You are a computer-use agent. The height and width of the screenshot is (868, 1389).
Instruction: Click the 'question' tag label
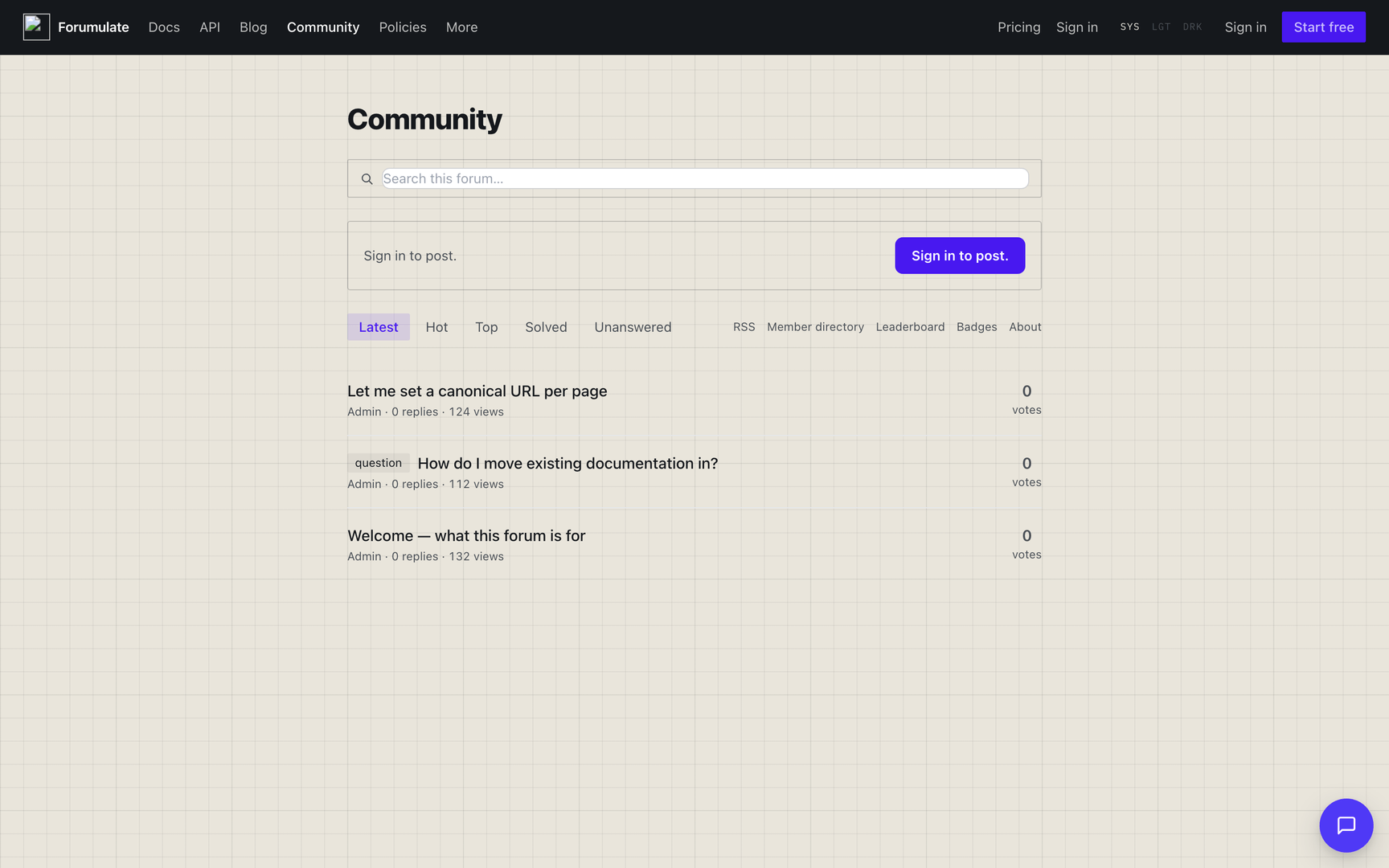379,463
